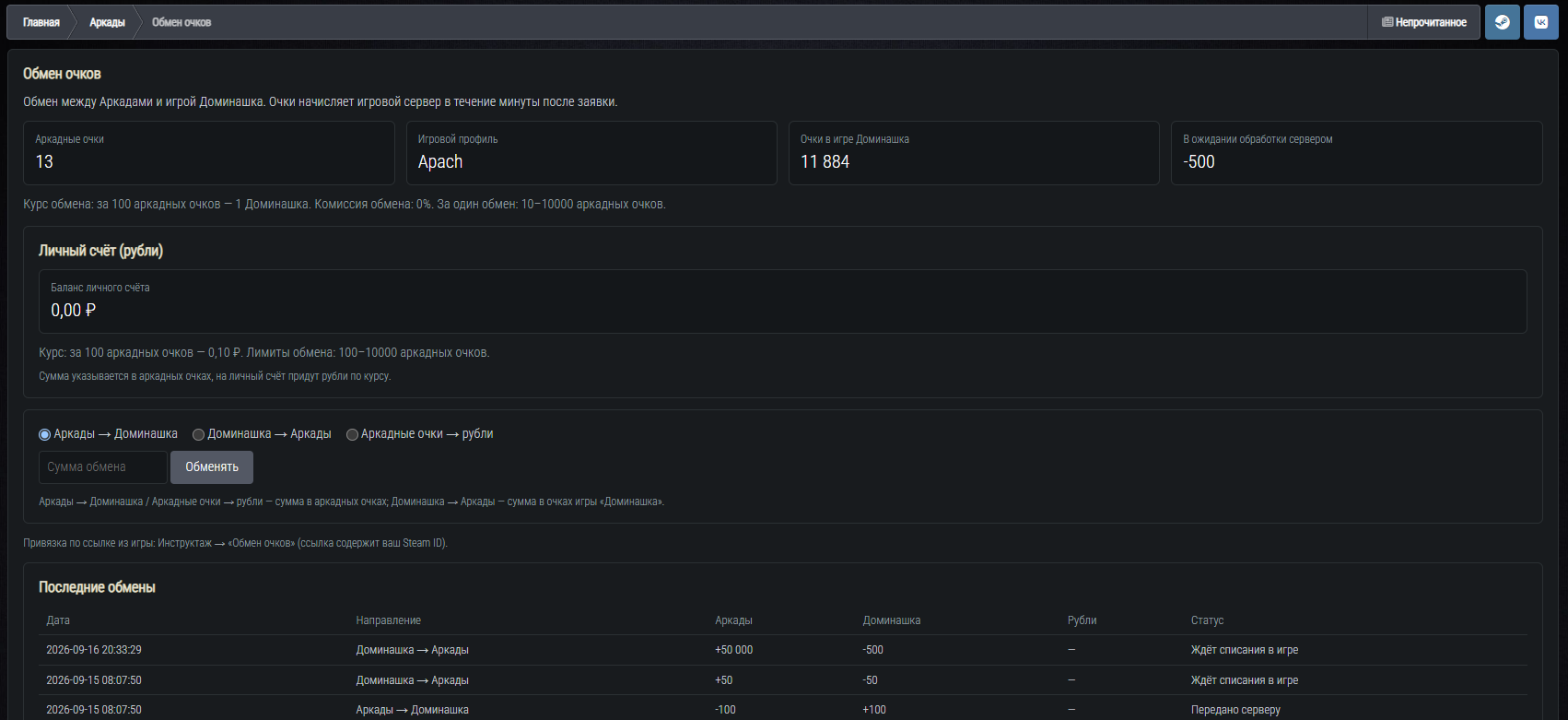Click the Дата column header

(x=58, y=620)
